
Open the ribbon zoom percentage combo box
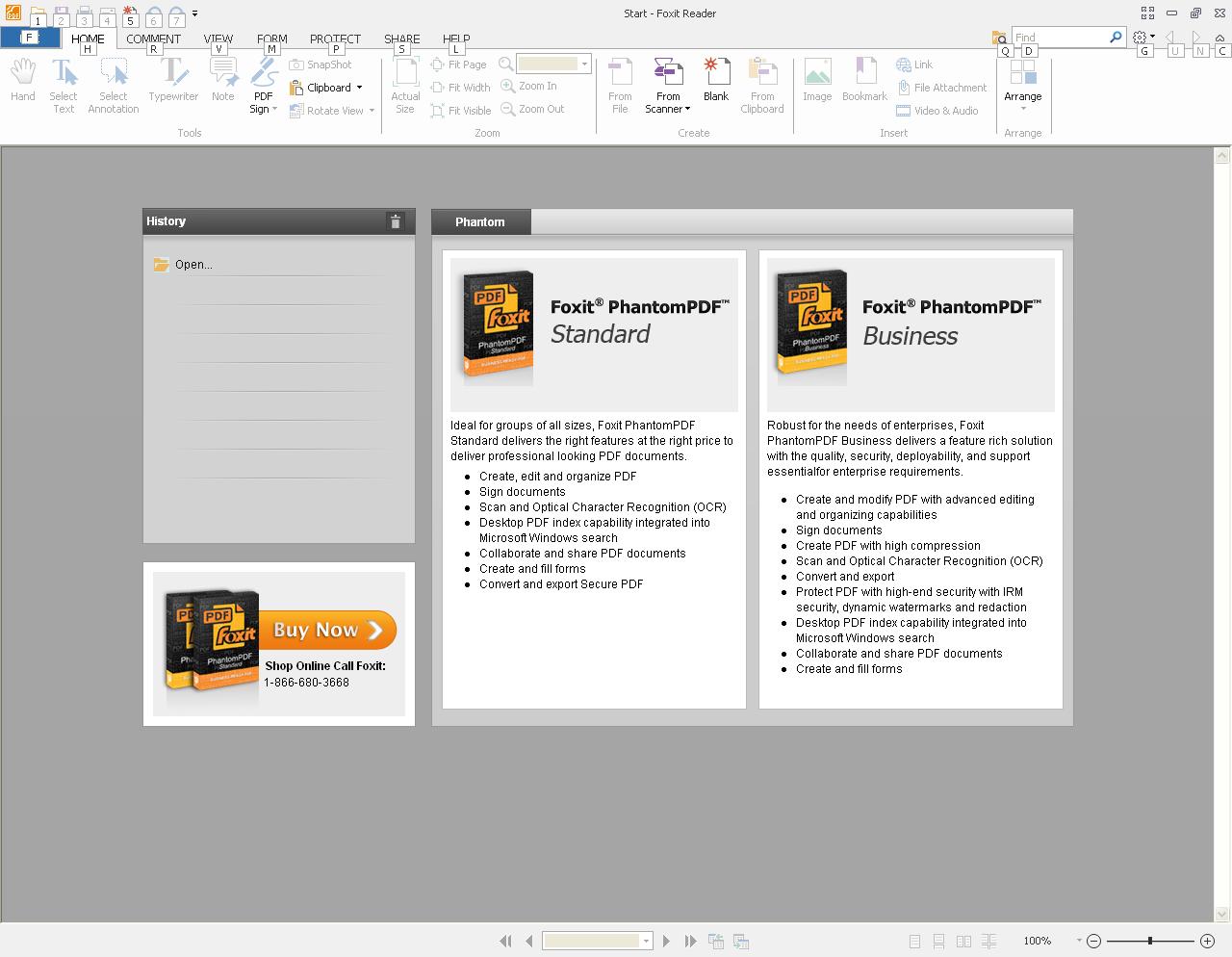tap(584, 65)
